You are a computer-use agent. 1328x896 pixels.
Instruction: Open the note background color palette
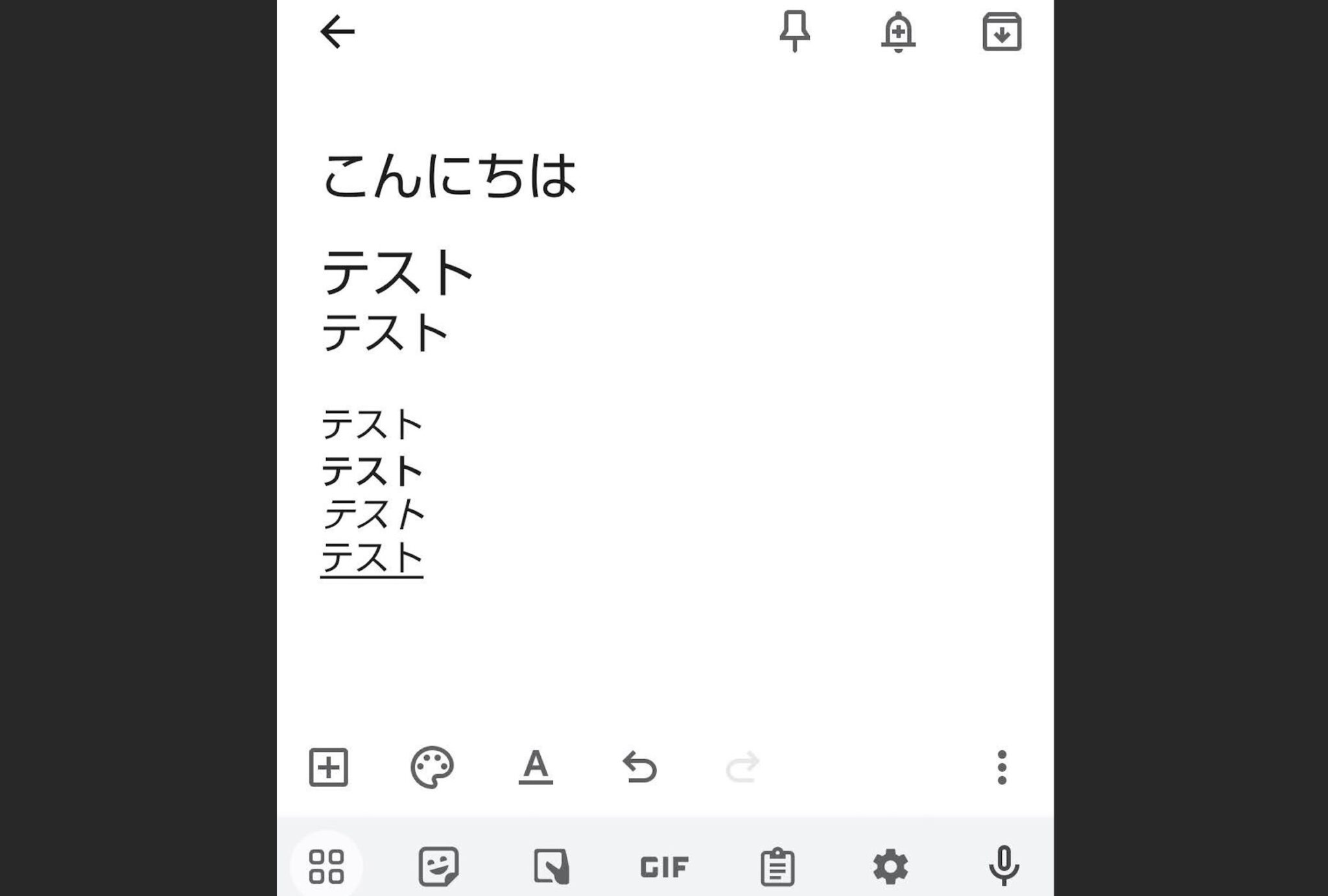(432, 768)
